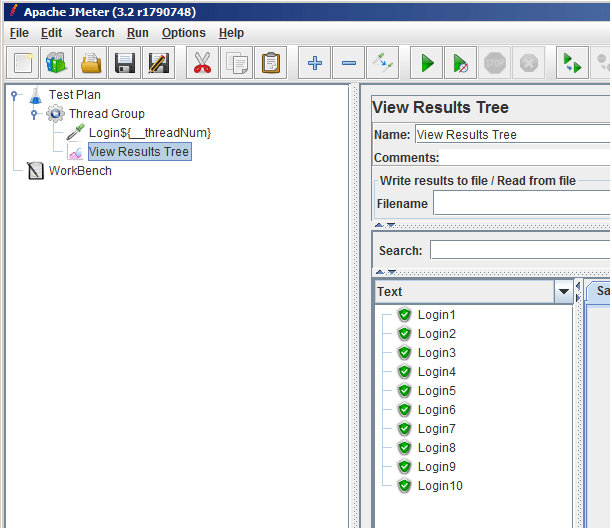Open the Edit menu

(x=51, y=33)
